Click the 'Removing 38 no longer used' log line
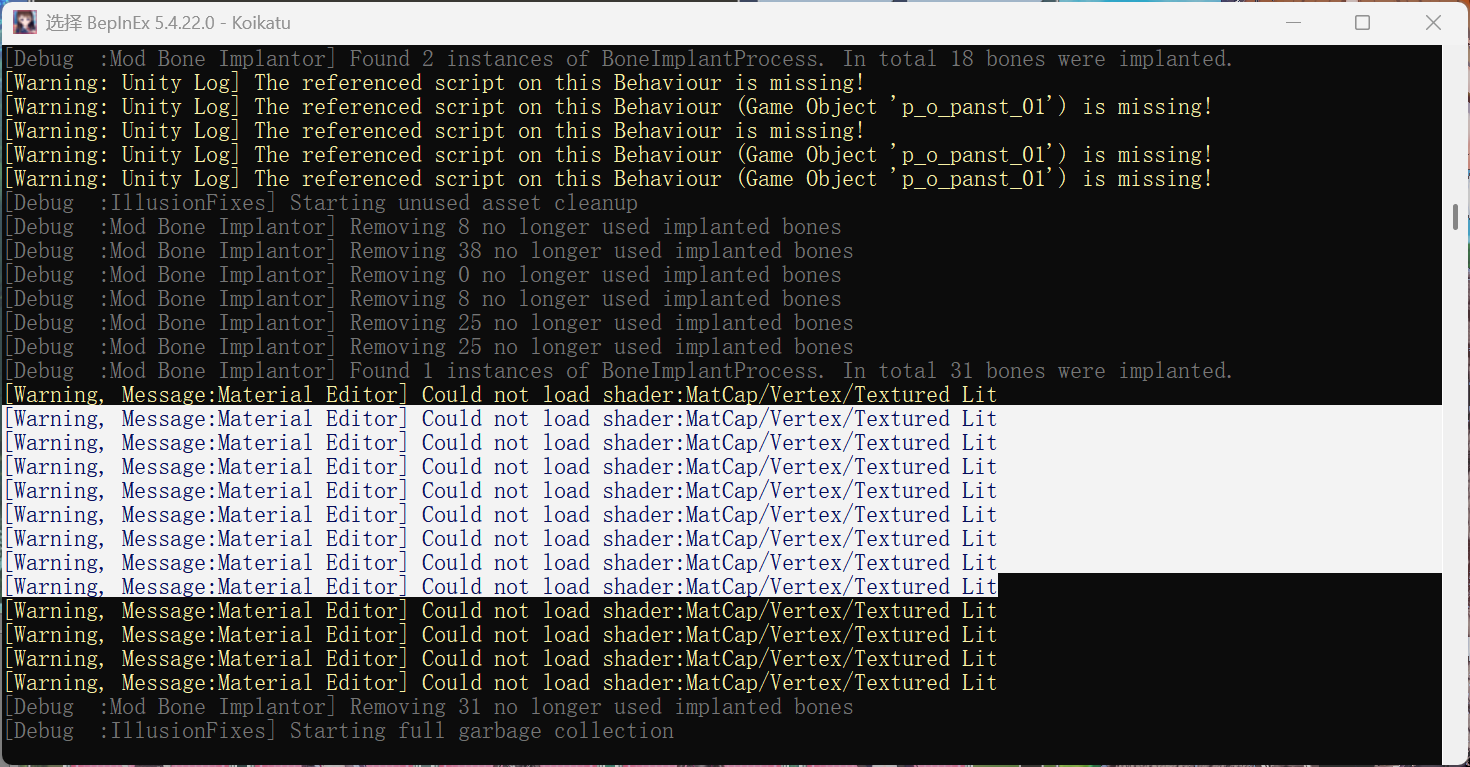This screenshot has width=1470, height=767. click(x=600, y=251)
